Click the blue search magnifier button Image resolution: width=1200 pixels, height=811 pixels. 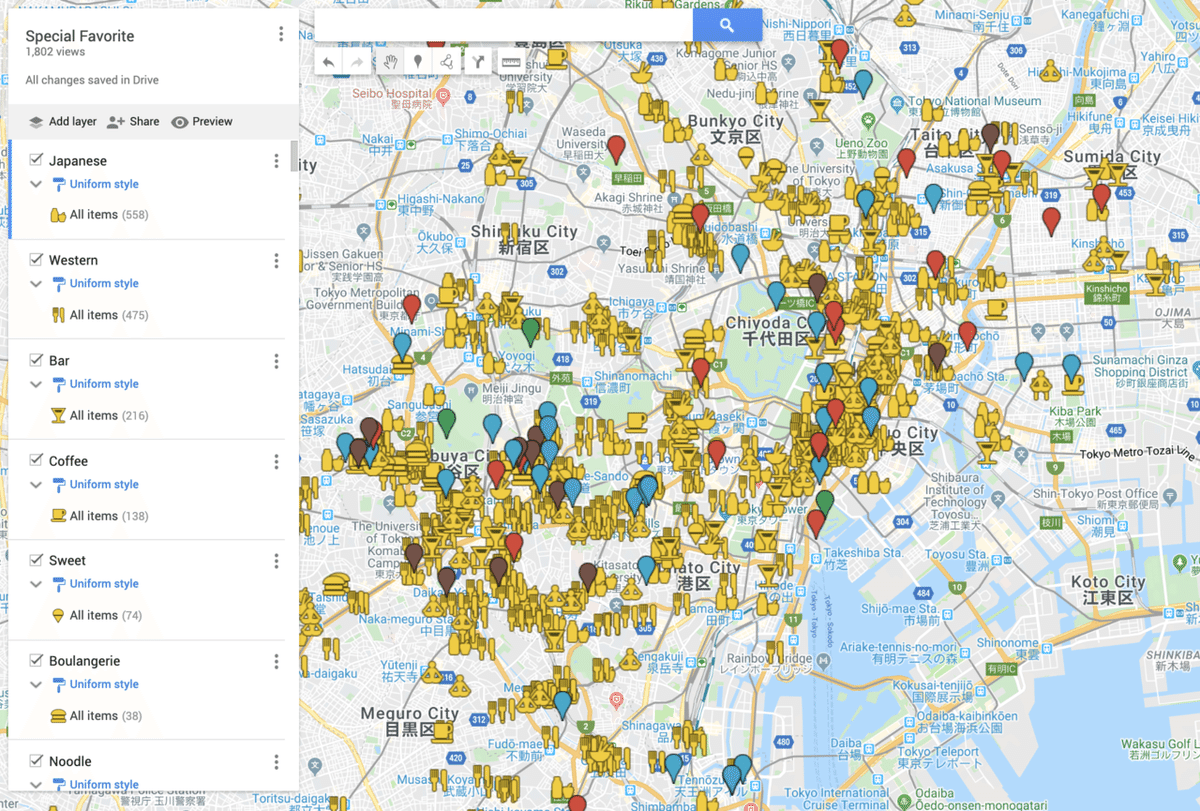(727, 26)
